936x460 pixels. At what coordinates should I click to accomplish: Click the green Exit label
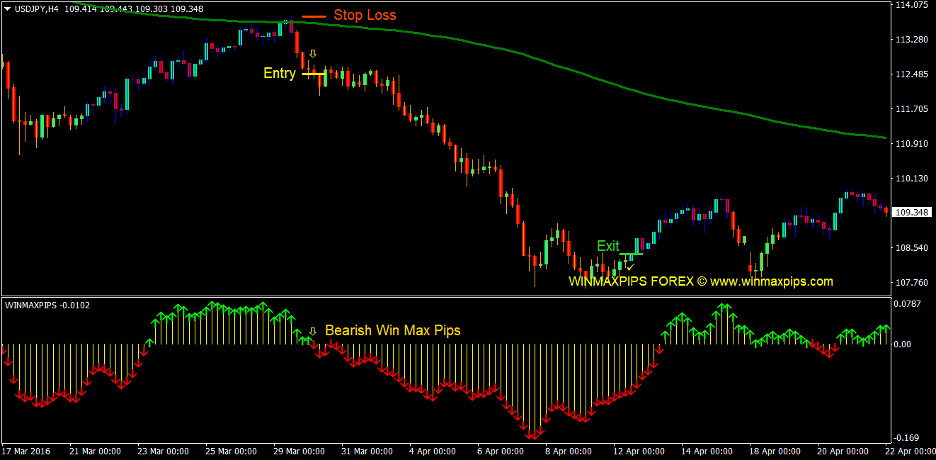[609, 245]
